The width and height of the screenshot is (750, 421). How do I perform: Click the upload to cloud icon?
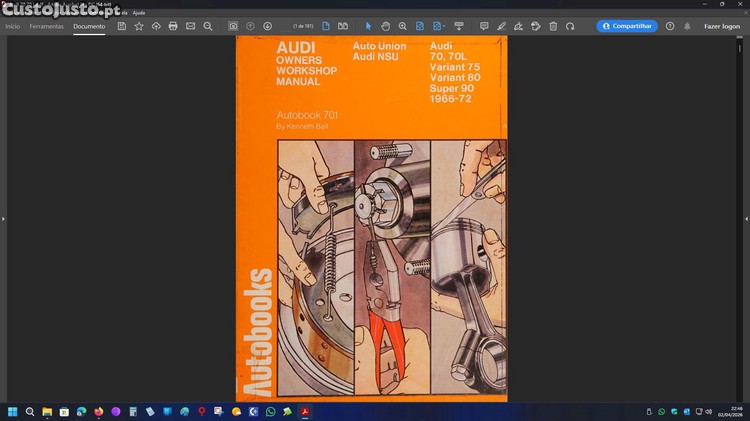click(x=156, y=26)
